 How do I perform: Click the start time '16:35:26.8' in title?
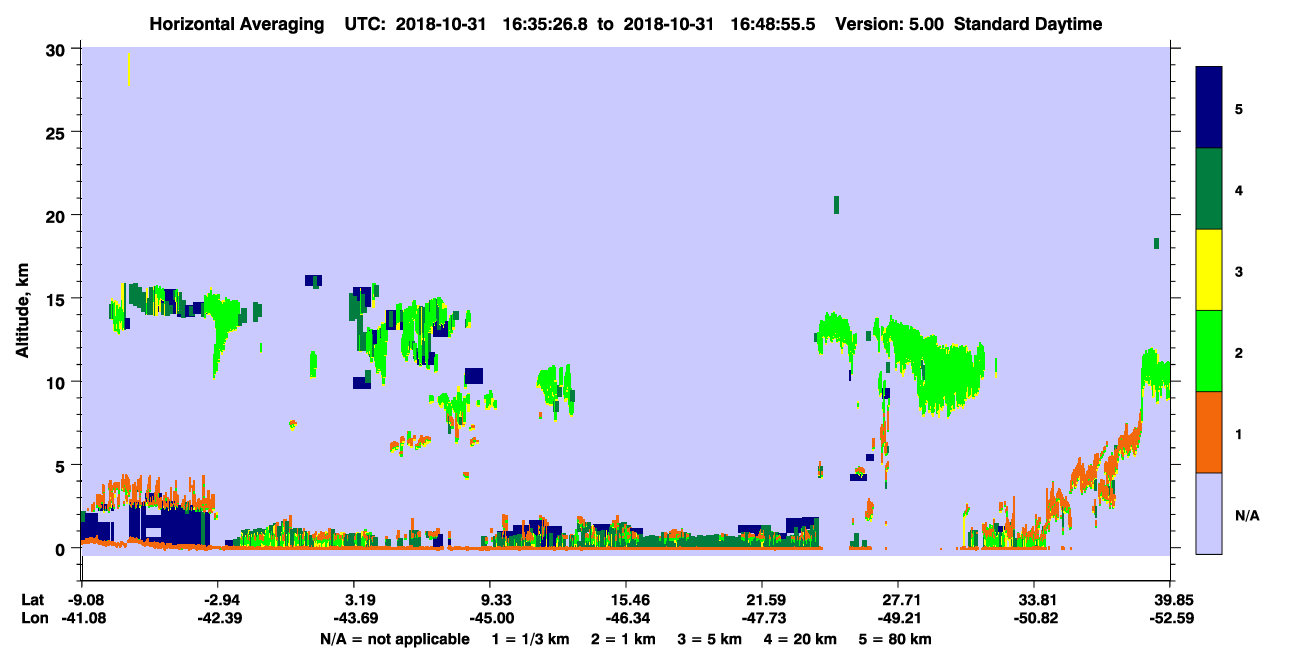click(x=544, y=24)
